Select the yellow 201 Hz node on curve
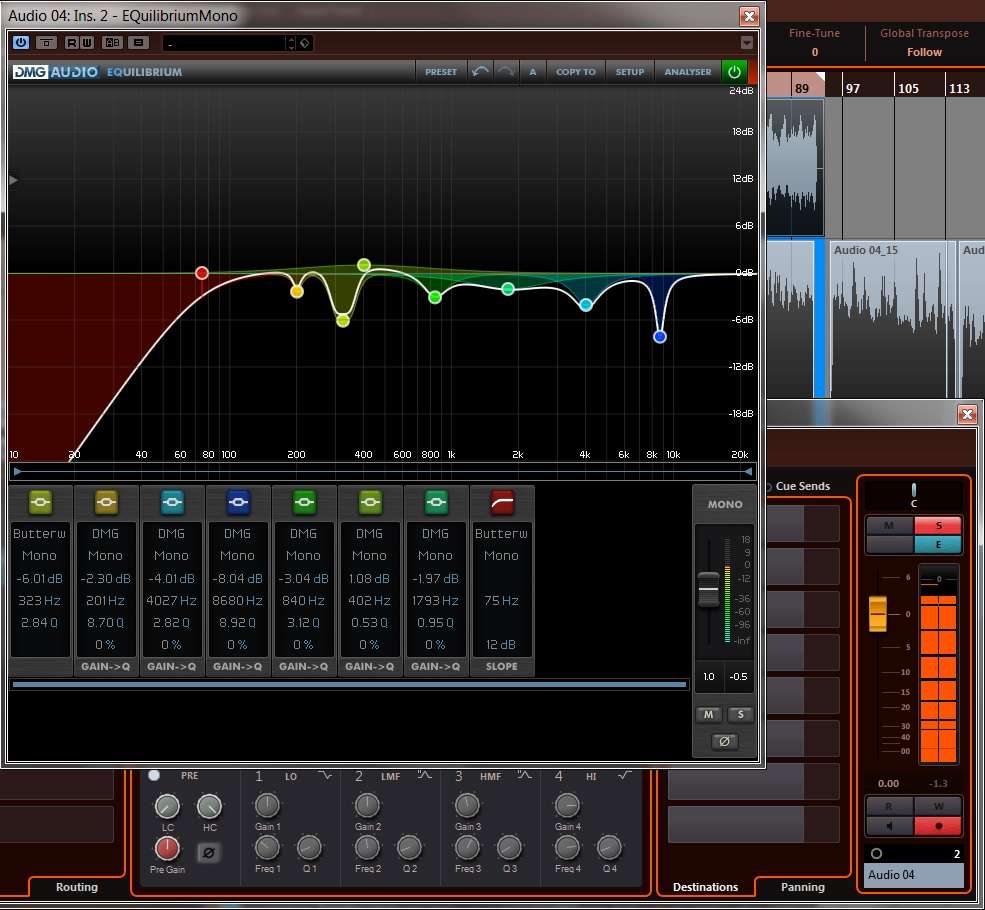 [x=297, y=291]
